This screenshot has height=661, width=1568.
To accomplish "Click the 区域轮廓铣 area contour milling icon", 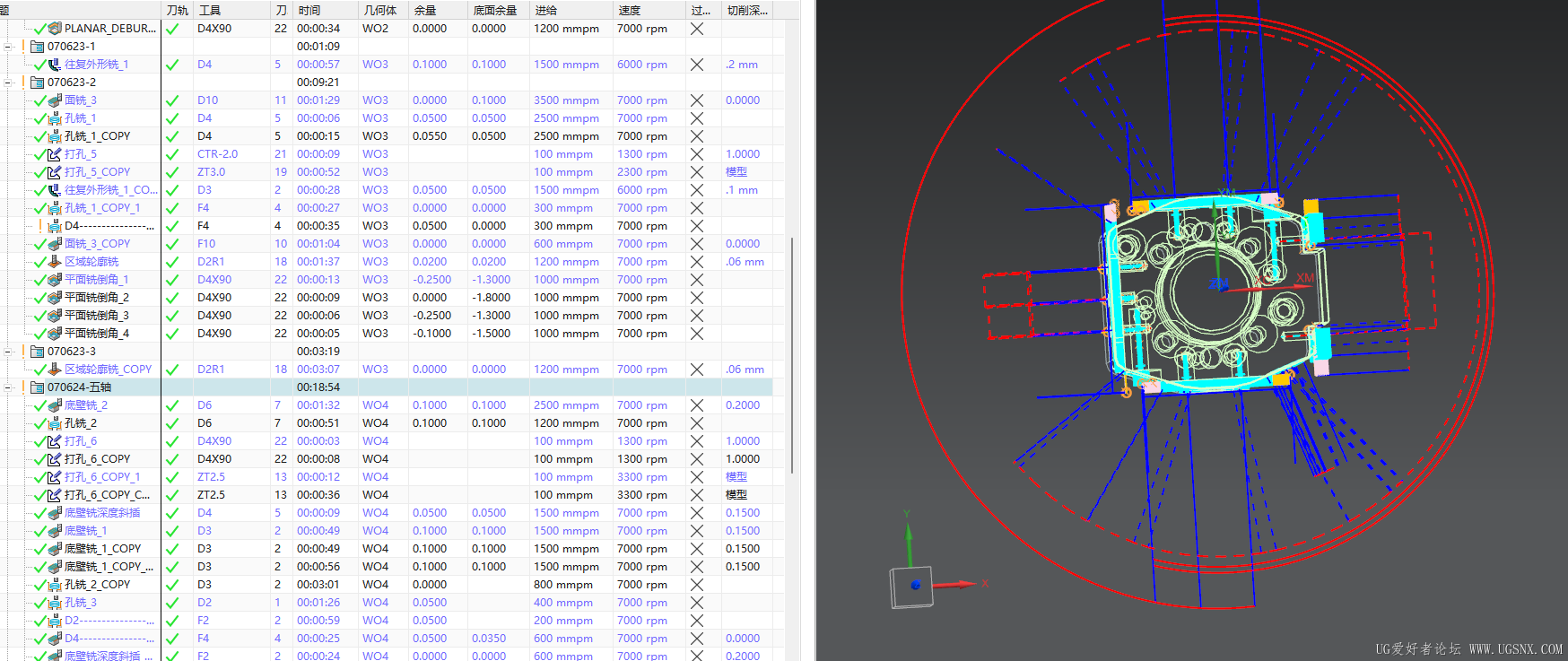I will click(x=55, y=262).
